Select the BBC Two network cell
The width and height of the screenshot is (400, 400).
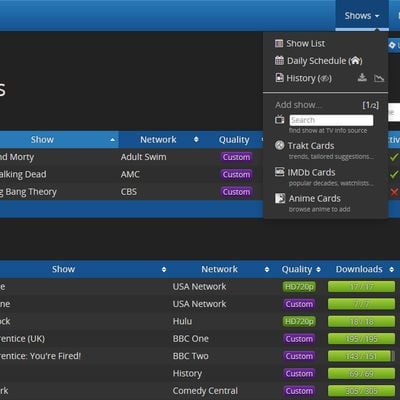(191, 356)
